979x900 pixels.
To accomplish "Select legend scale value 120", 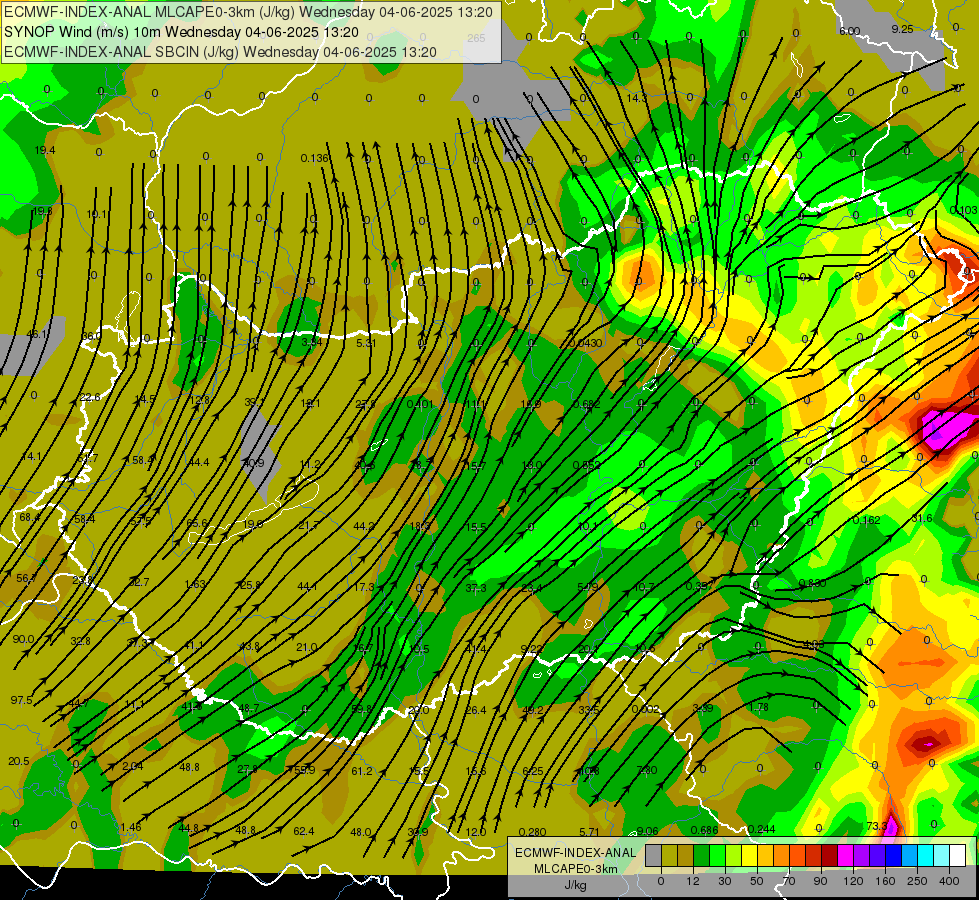I will point(854,882).
